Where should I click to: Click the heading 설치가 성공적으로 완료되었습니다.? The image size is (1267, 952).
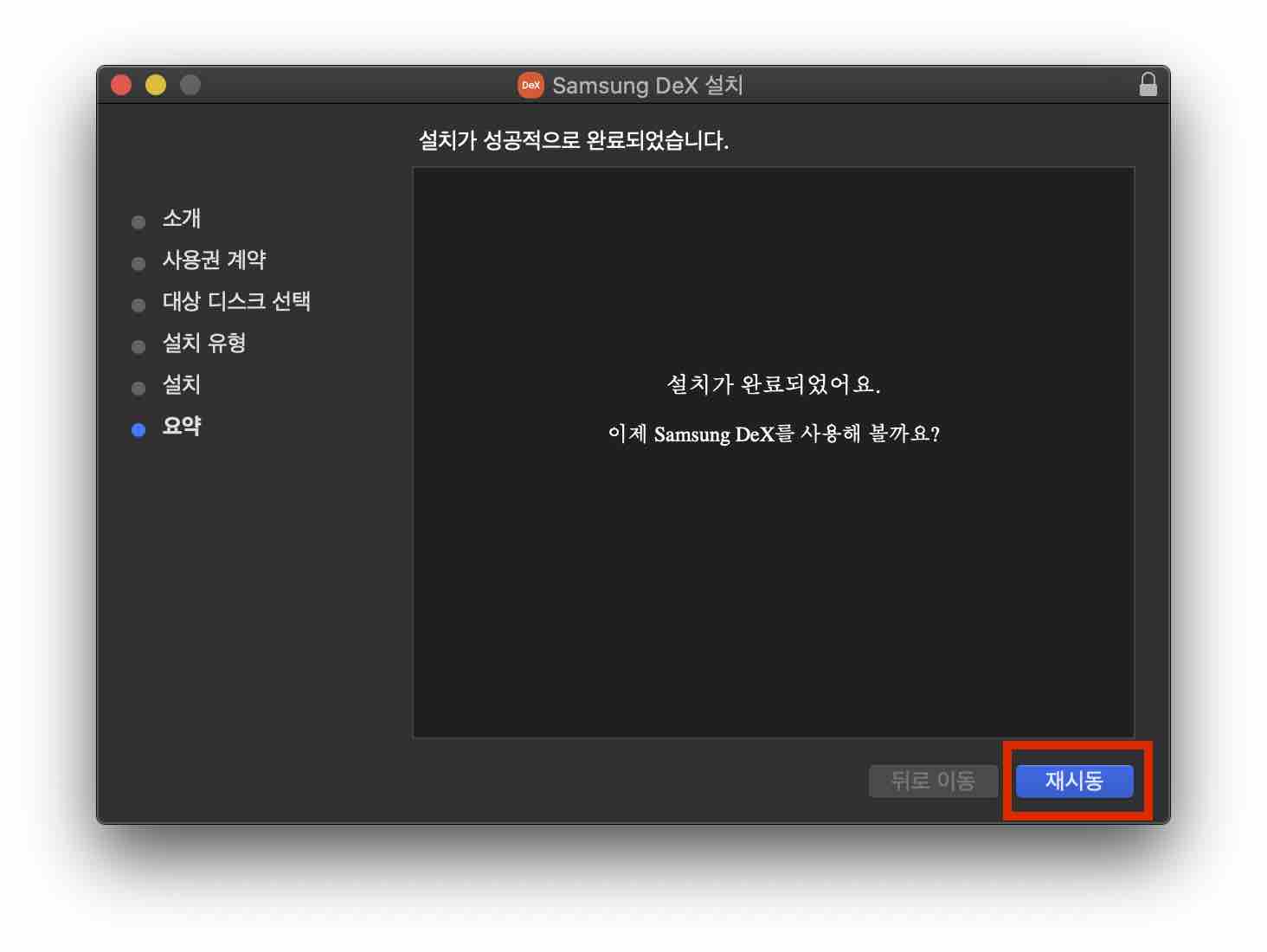(x=574, y=140)
